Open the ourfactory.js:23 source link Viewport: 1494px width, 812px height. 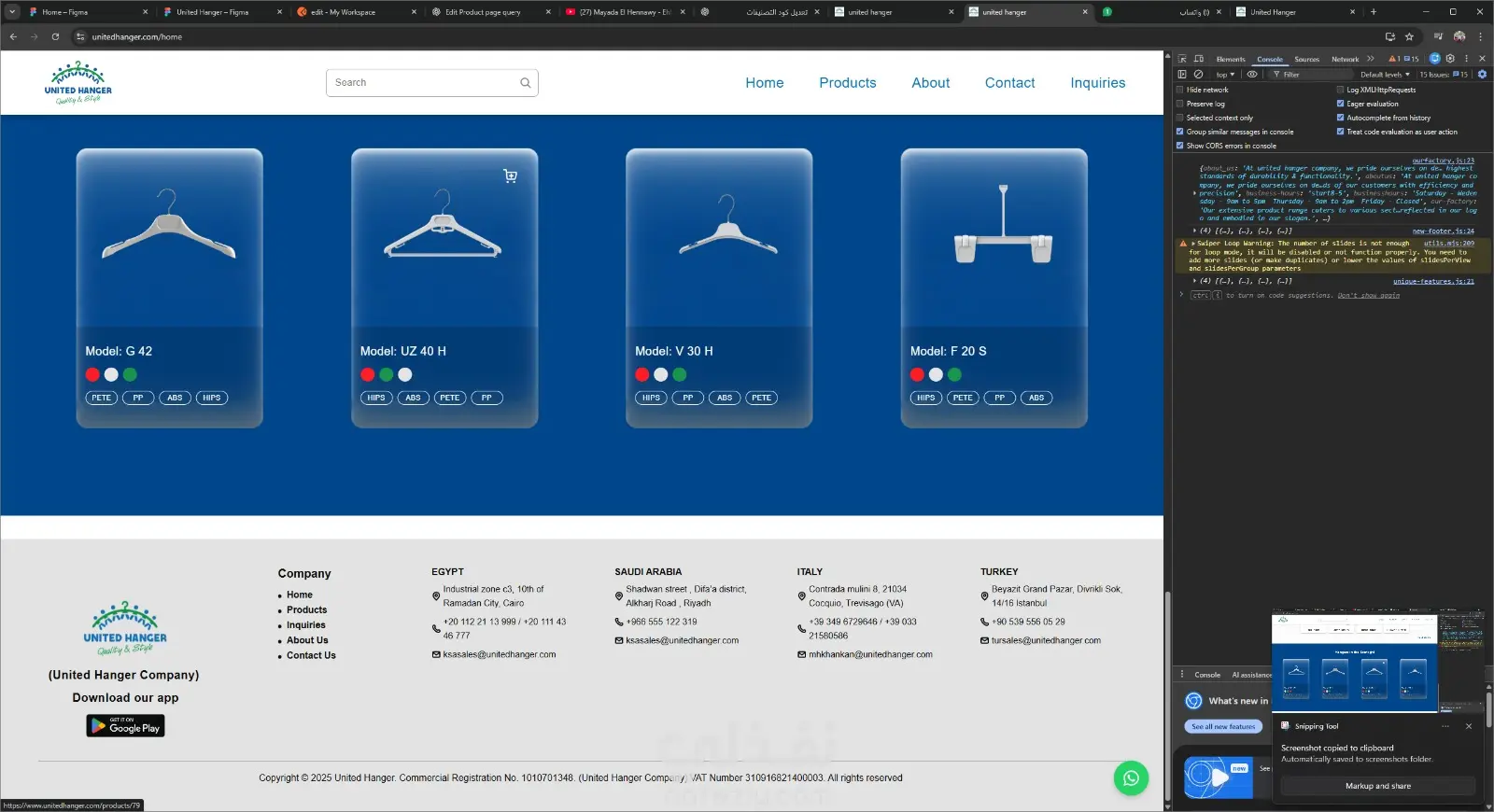1443,161
